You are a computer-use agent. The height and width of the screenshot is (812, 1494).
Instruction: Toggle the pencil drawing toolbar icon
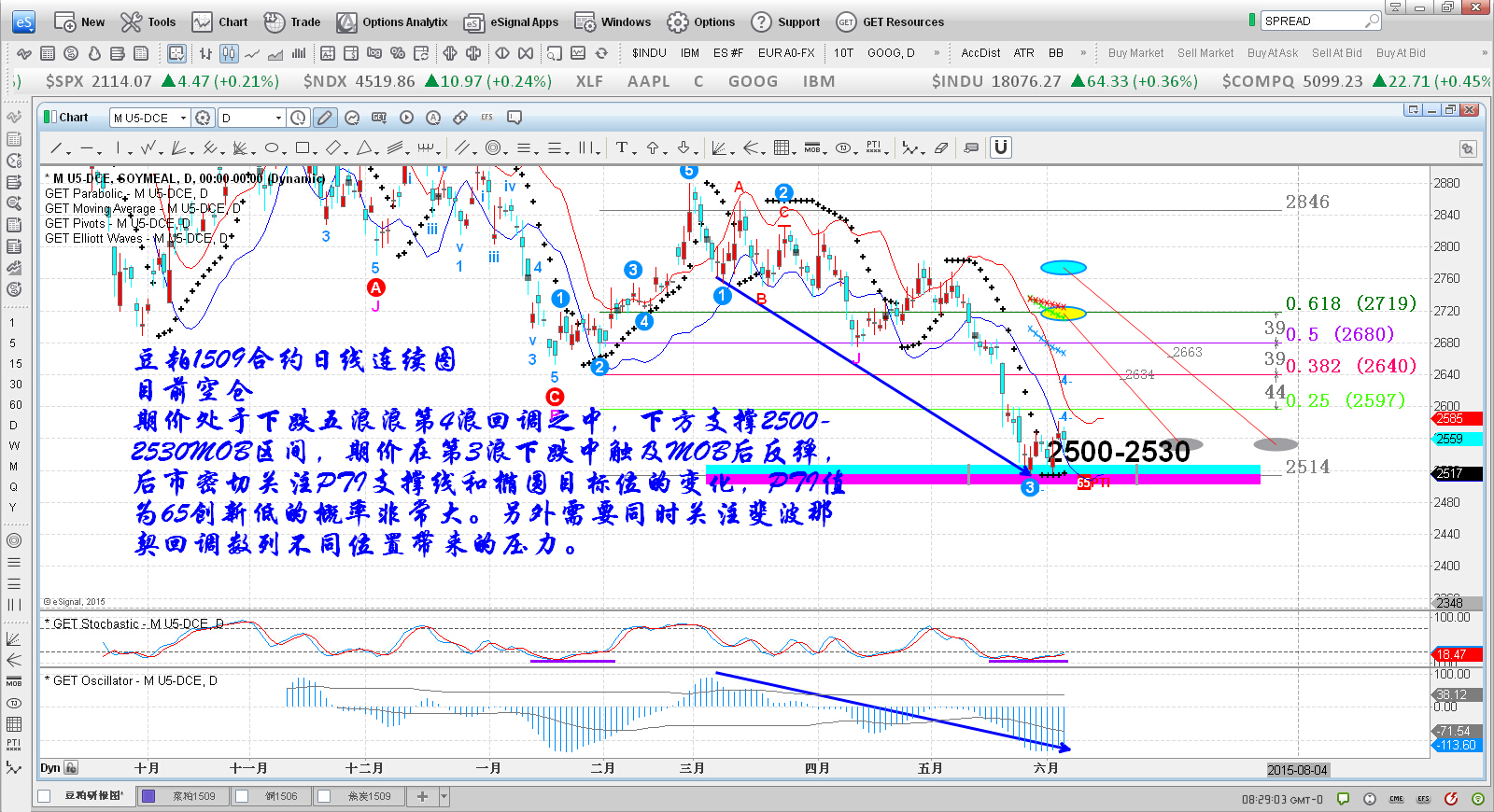click(x=324, y=118)
